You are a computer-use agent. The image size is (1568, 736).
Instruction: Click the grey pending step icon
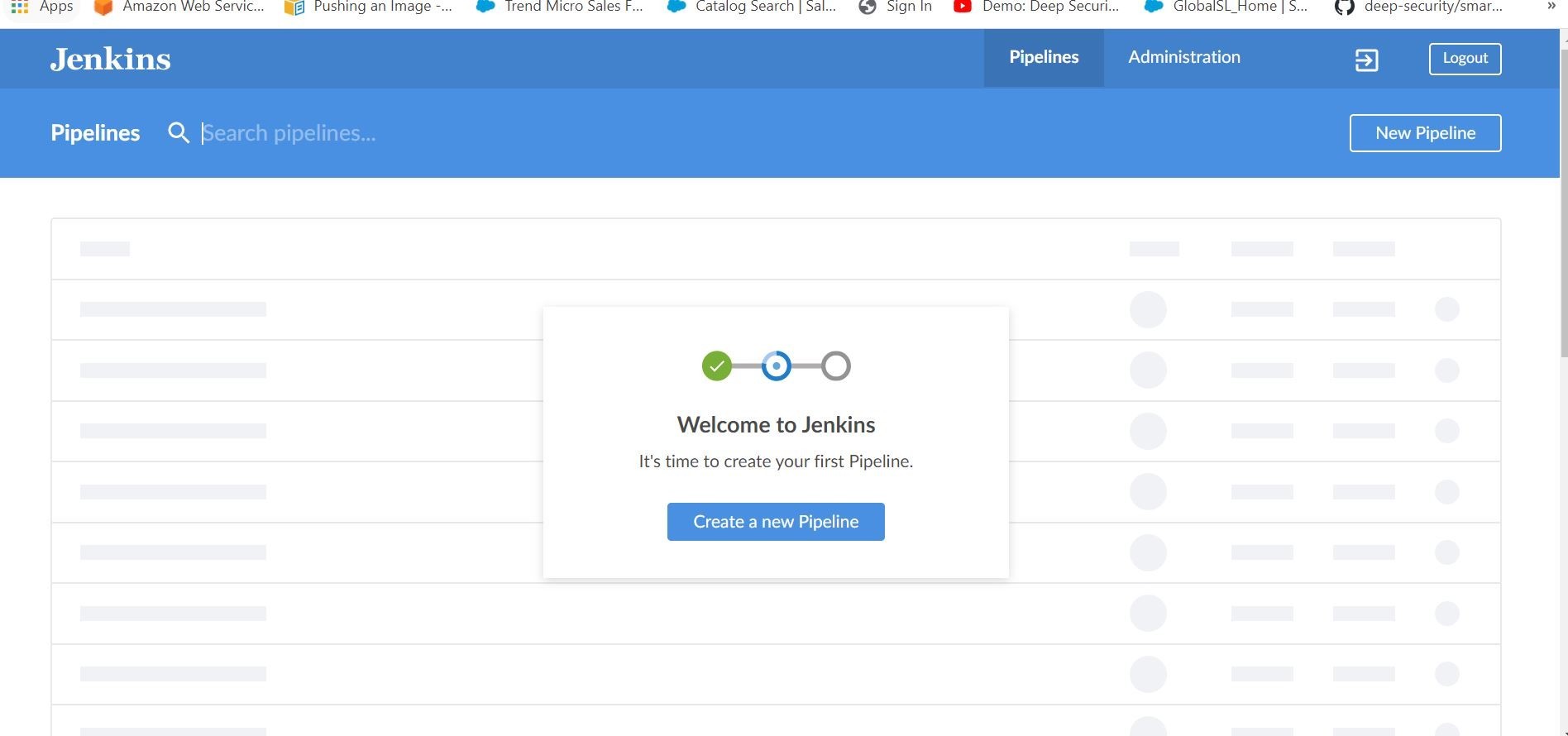point(835,366)
